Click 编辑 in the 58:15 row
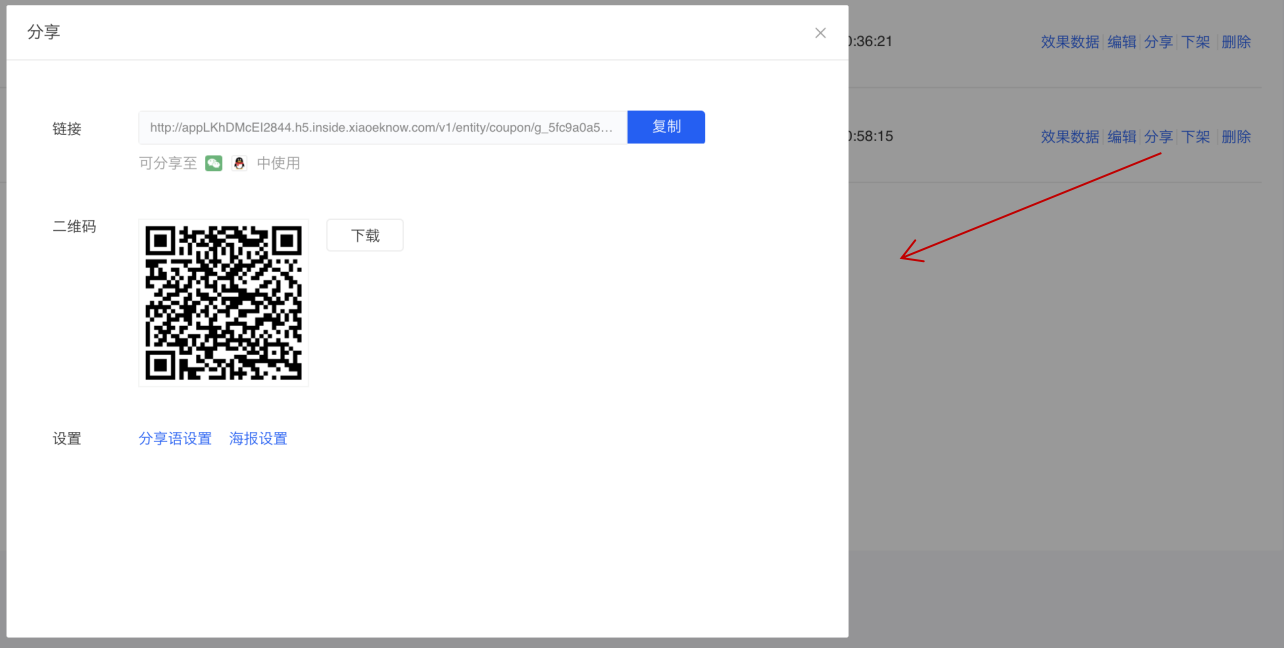 pyautogui.click(x=1122, y=137)
